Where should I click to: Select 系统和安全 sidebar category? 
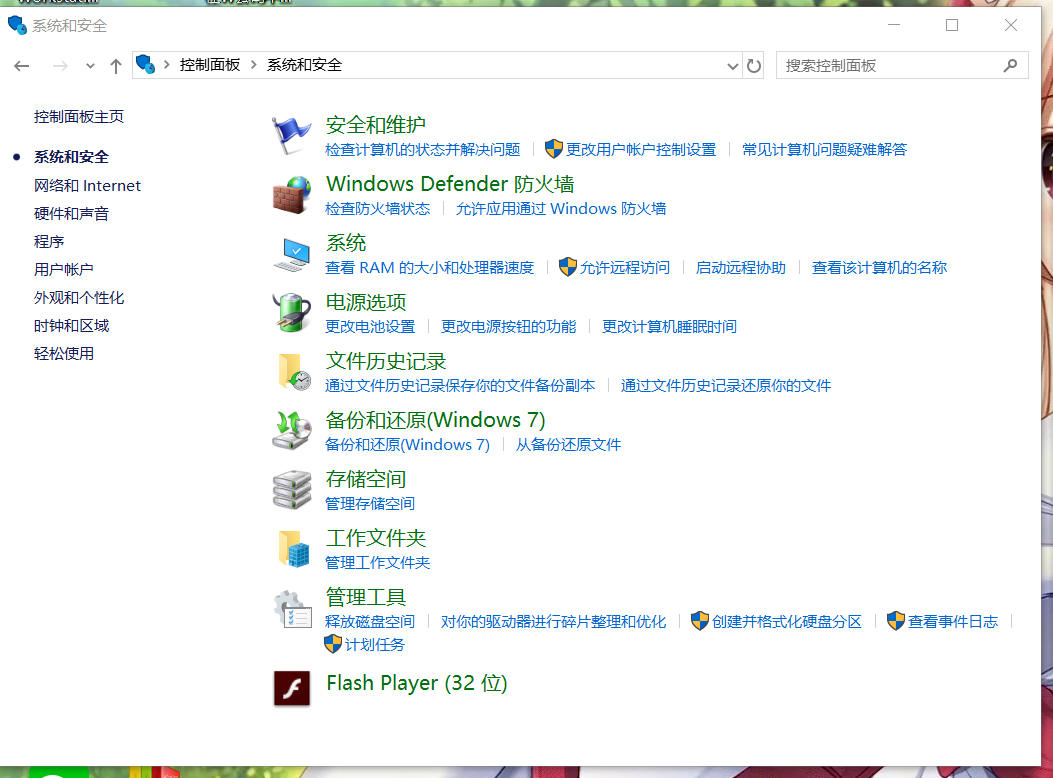pyautogui.click(x=71, y=157)
